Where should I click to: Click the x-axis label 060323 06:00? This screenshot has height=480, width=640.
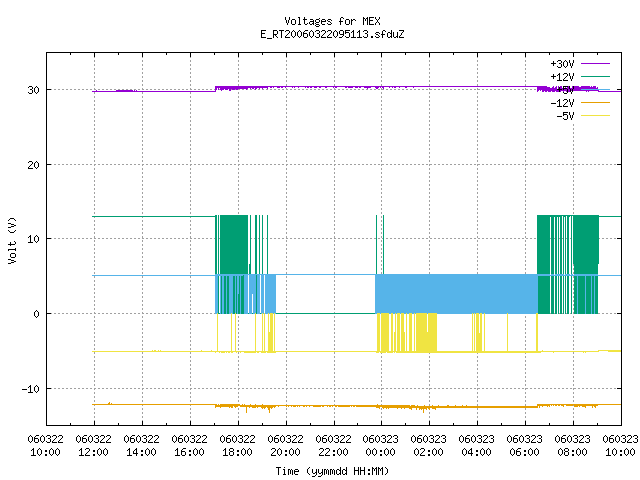524,446
